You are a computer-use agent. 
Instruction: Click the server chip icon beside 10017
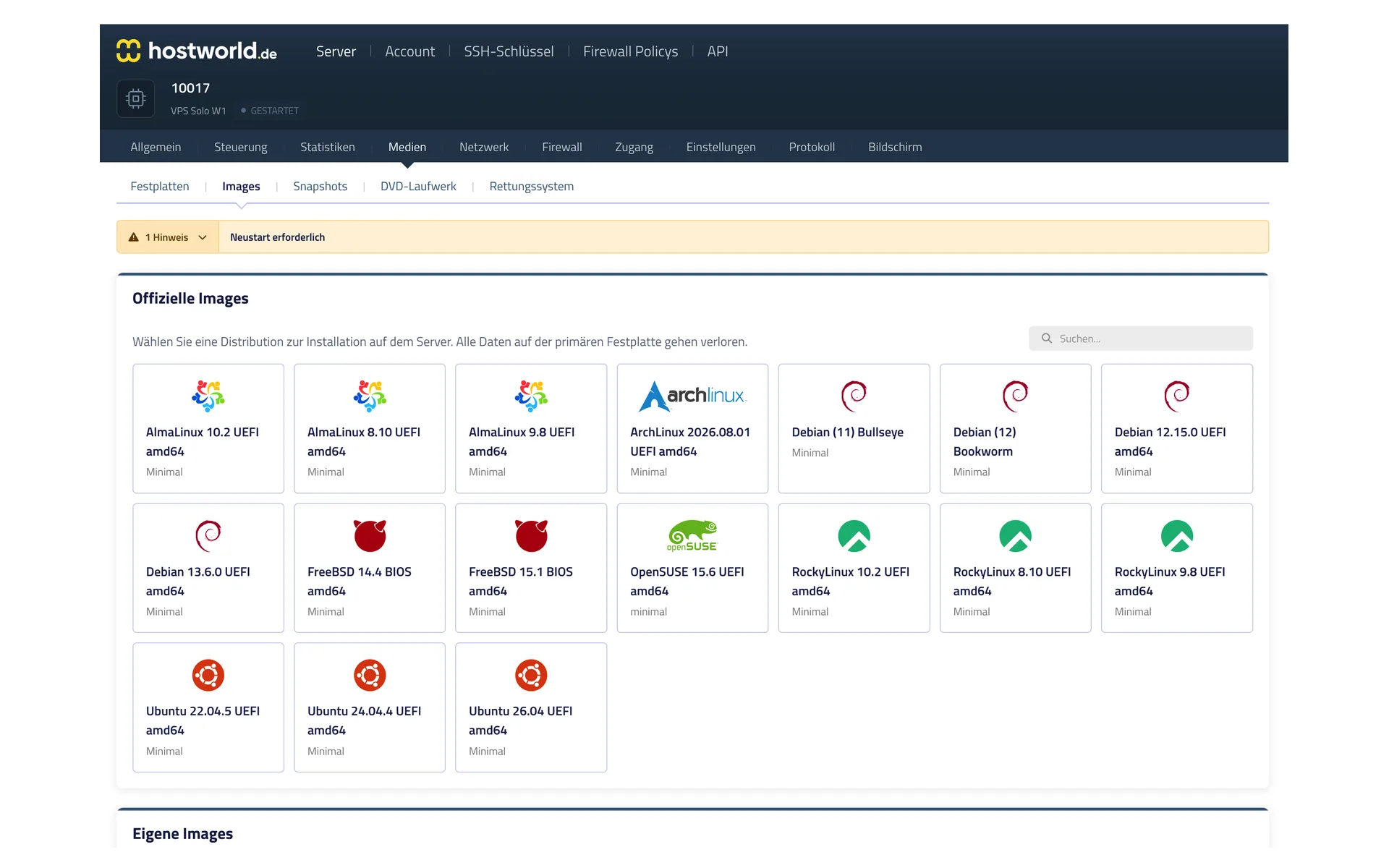136,98
